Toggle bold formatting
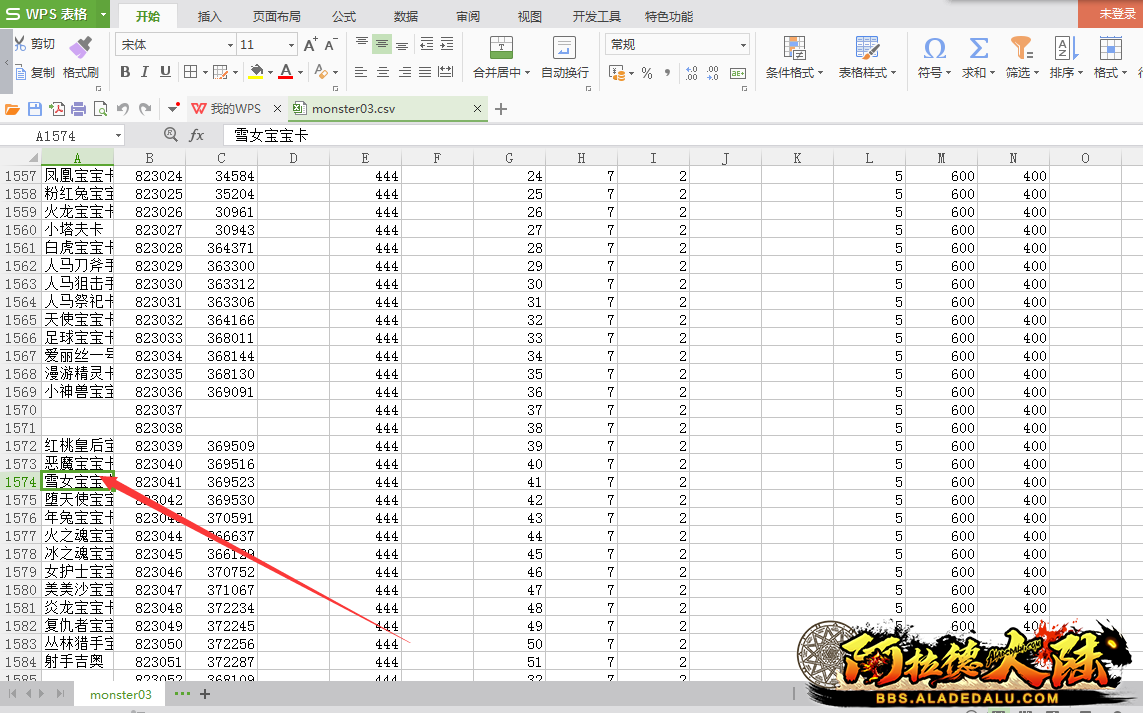The image size is (1143, 713). click(x=125, y=72)
